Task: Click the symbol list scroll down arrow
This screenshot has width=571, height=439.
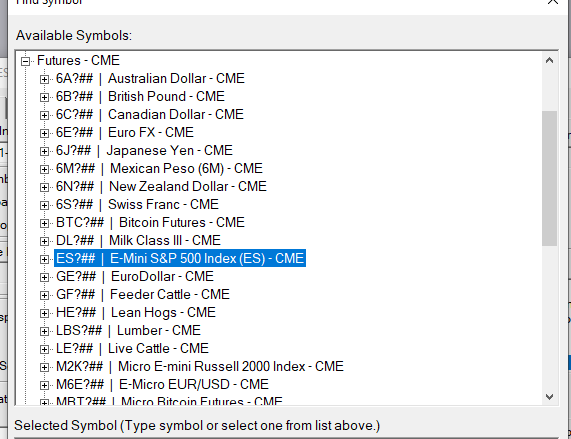Action: coord(550,396)
